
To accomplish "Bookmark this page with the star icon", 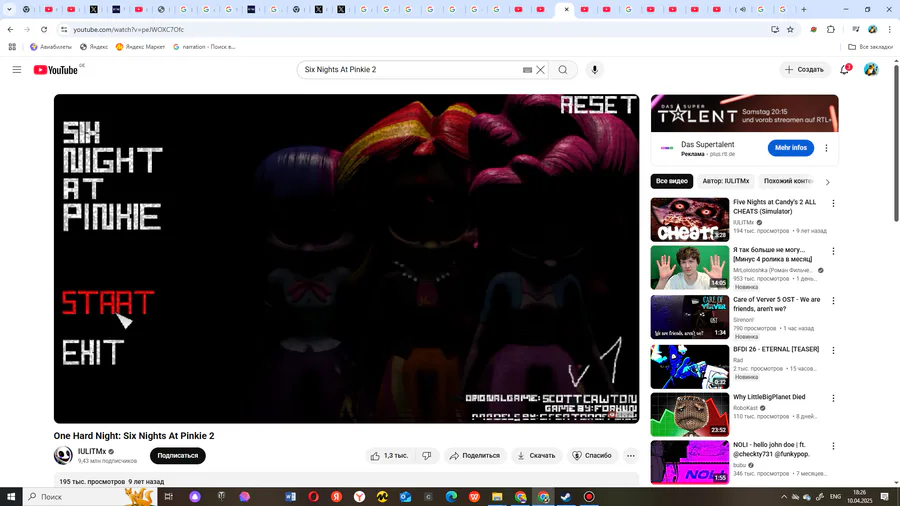I will (790, 29).
